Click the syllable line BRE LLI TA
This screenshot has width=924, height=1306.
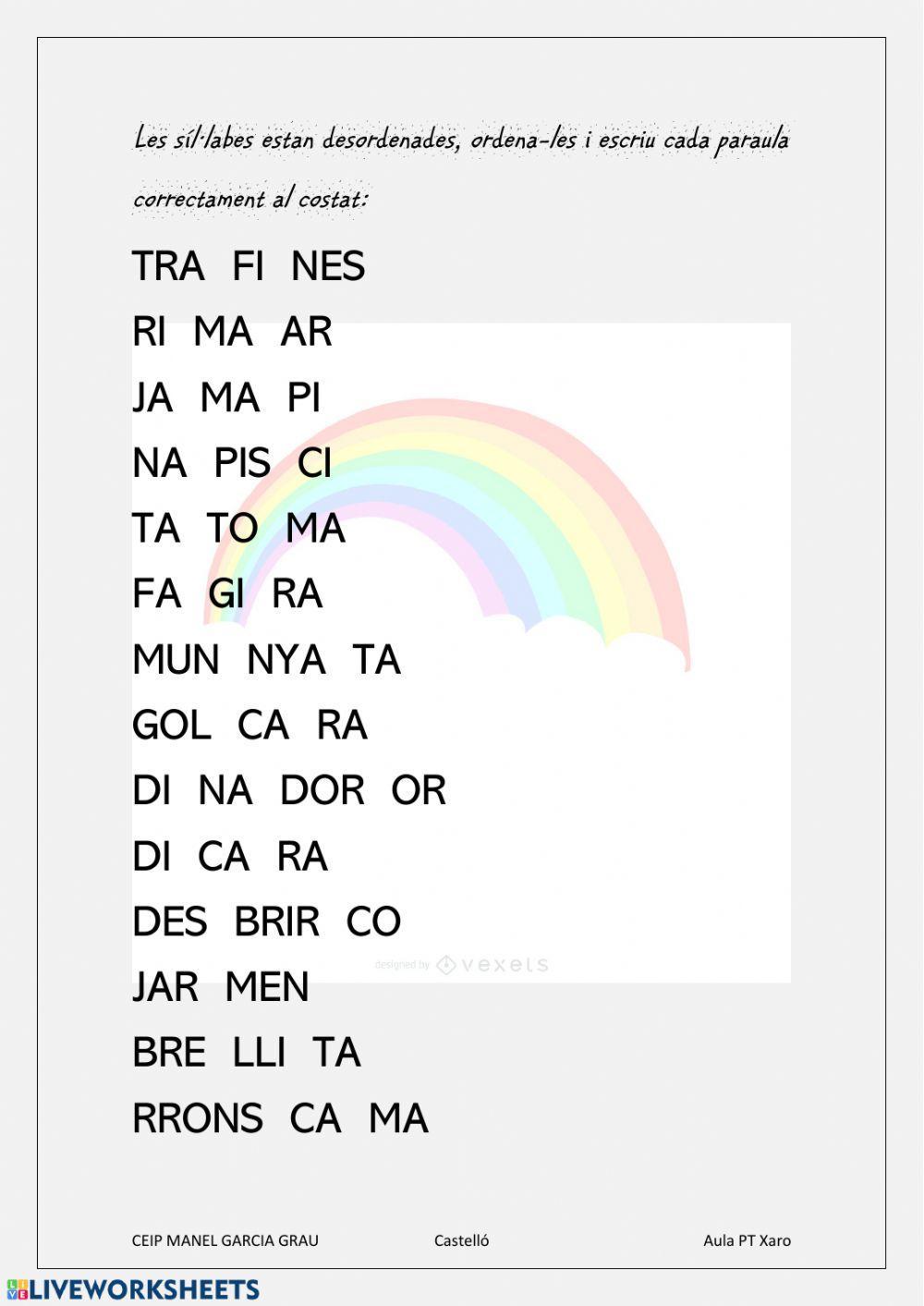click(x=246, y=1053)
